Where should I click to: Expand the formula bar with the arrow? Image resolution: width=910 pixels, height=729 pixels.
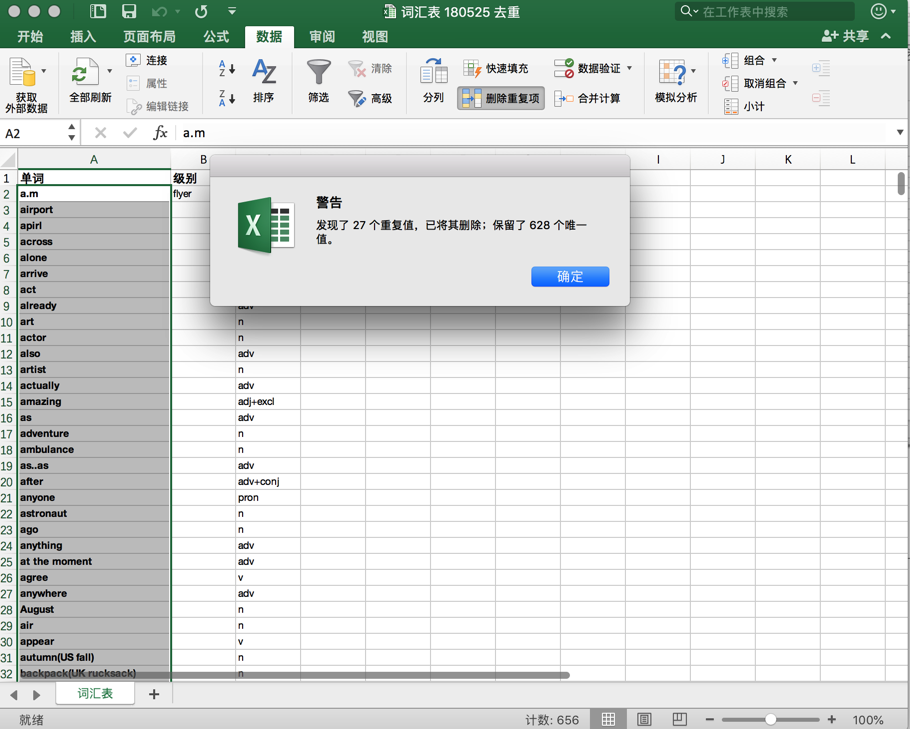(900, 132)
